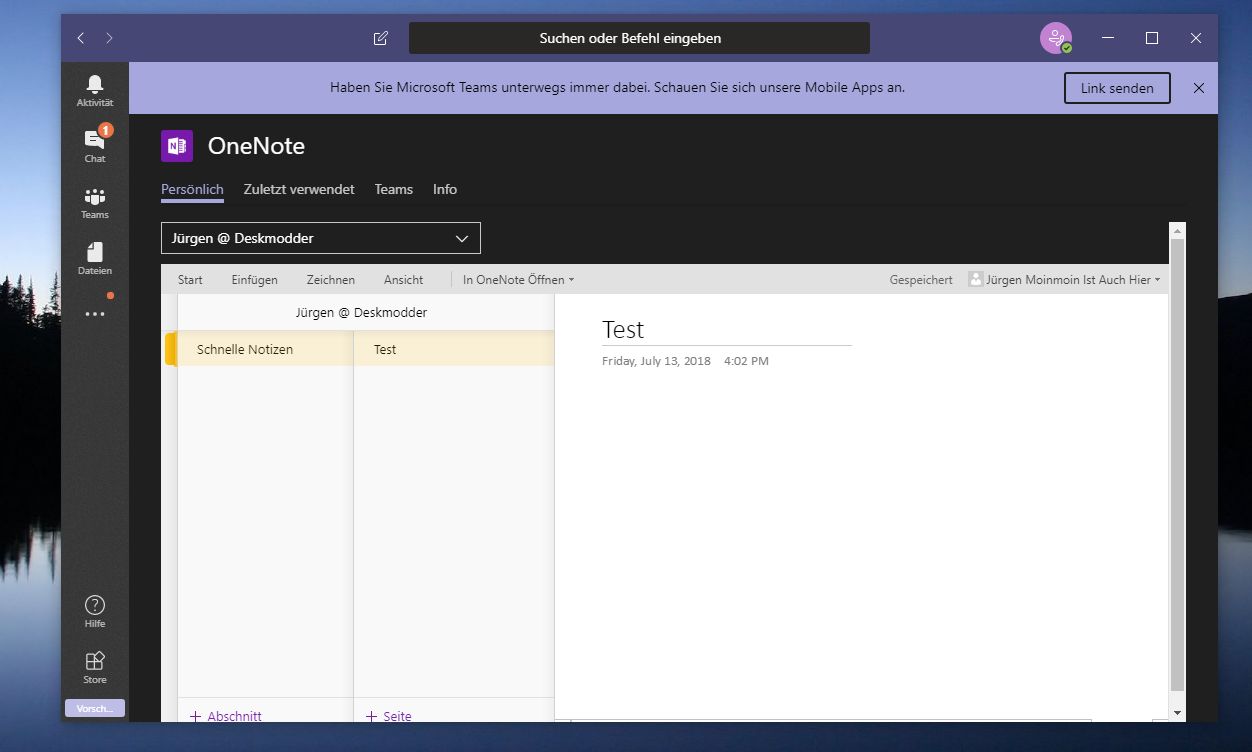Close the Teams window
This screenshot has width=1252, height=752.
pos(1196,38)
